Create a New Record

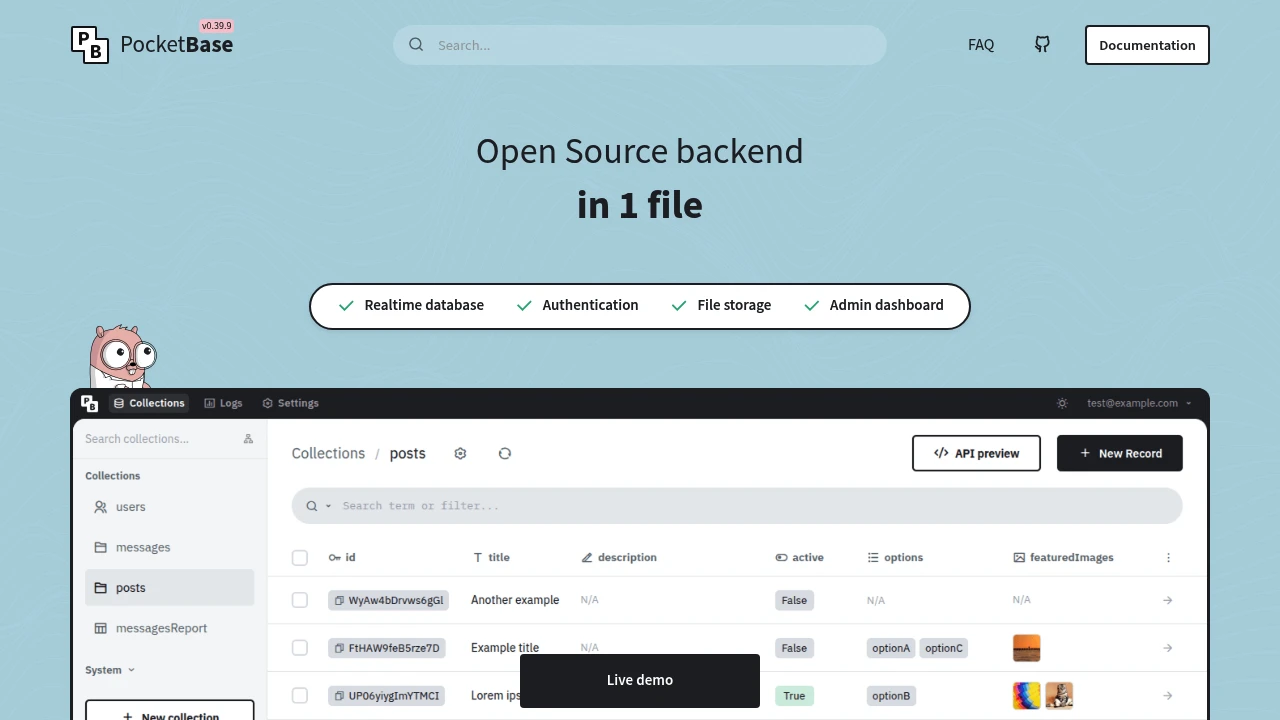(1120, 453)
